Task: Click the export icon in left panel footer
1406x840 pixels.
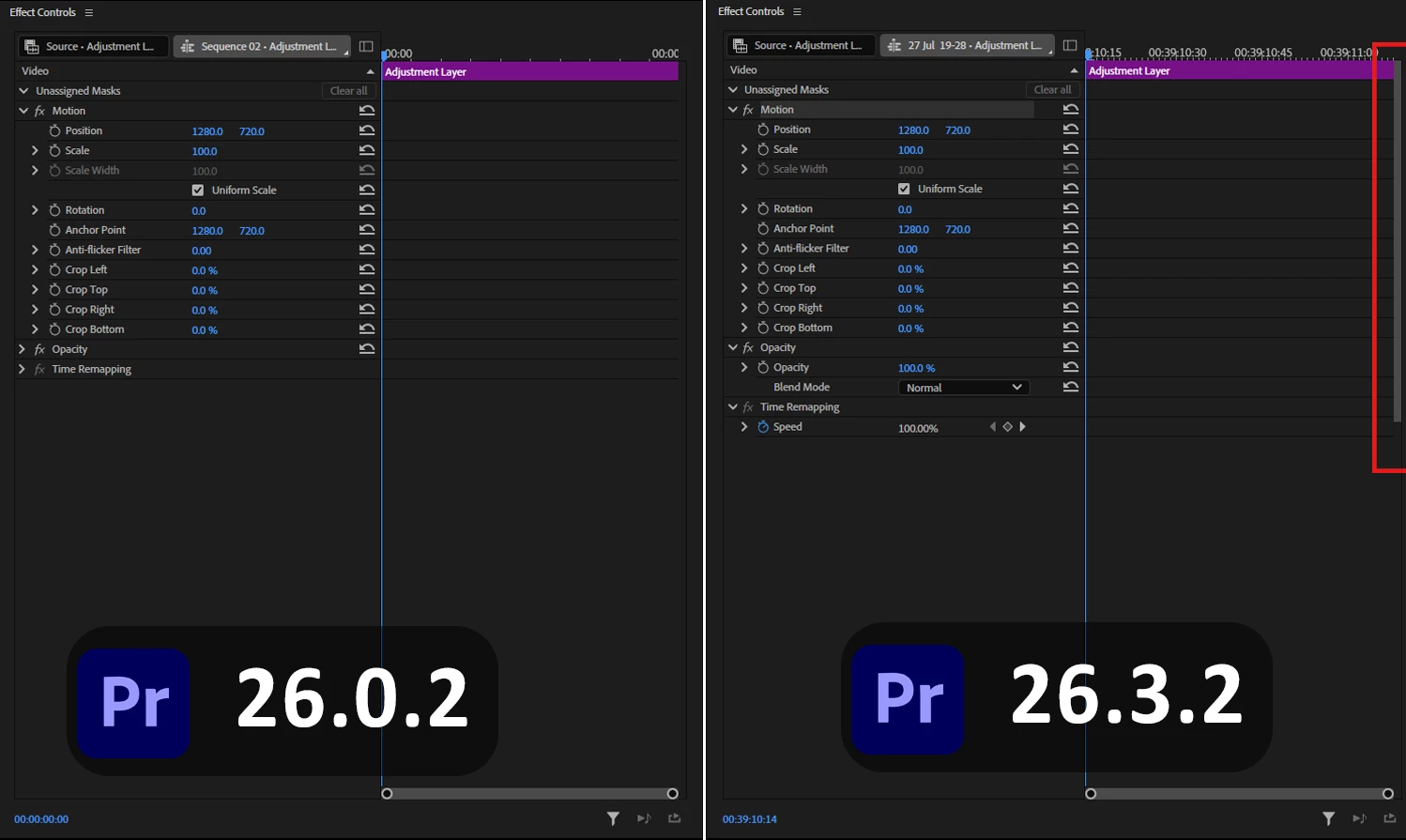Action: coord(675,818)
